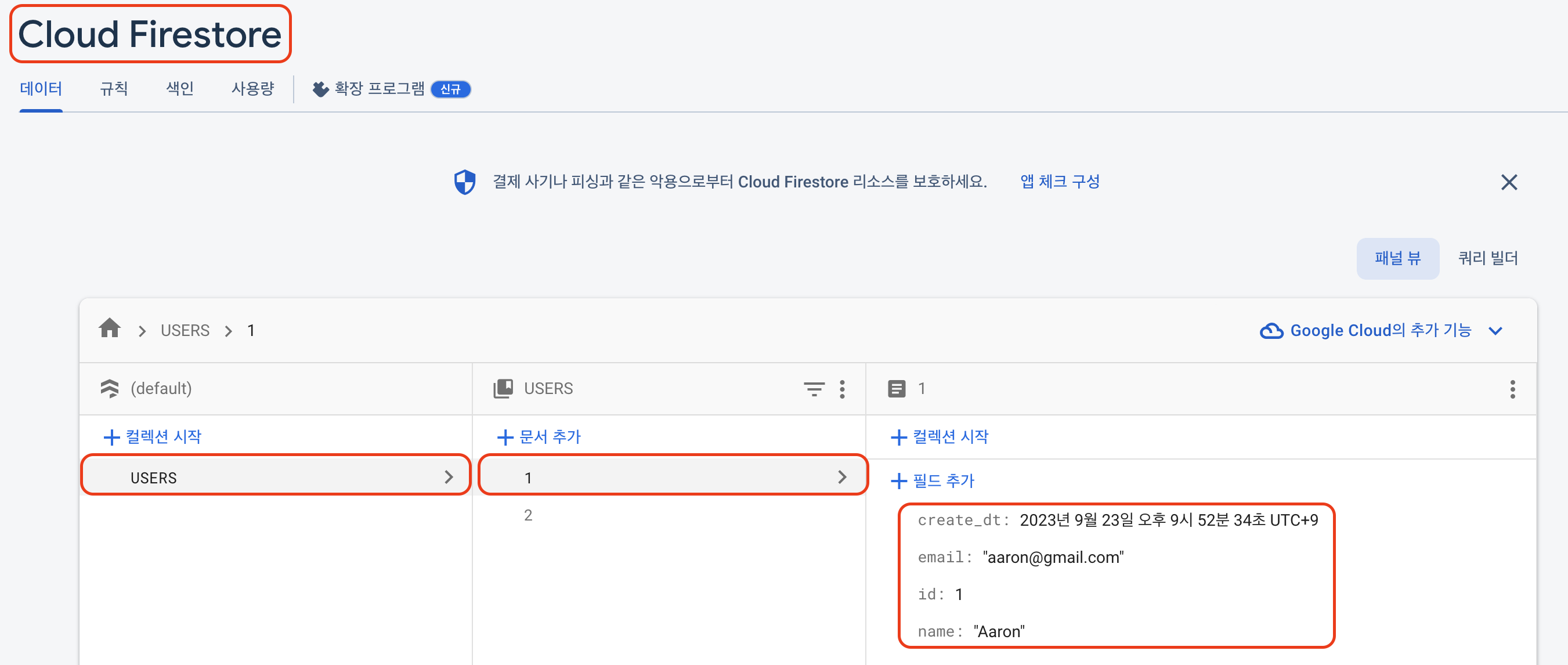This screenshot has width=1568, height=665.
Task: Click 필드 추가 to add a field
Action: 933,480
